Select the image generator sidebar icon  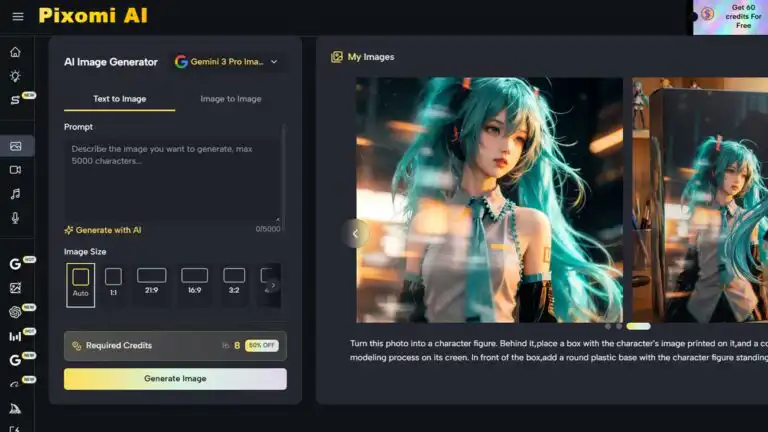pos(16,146)
